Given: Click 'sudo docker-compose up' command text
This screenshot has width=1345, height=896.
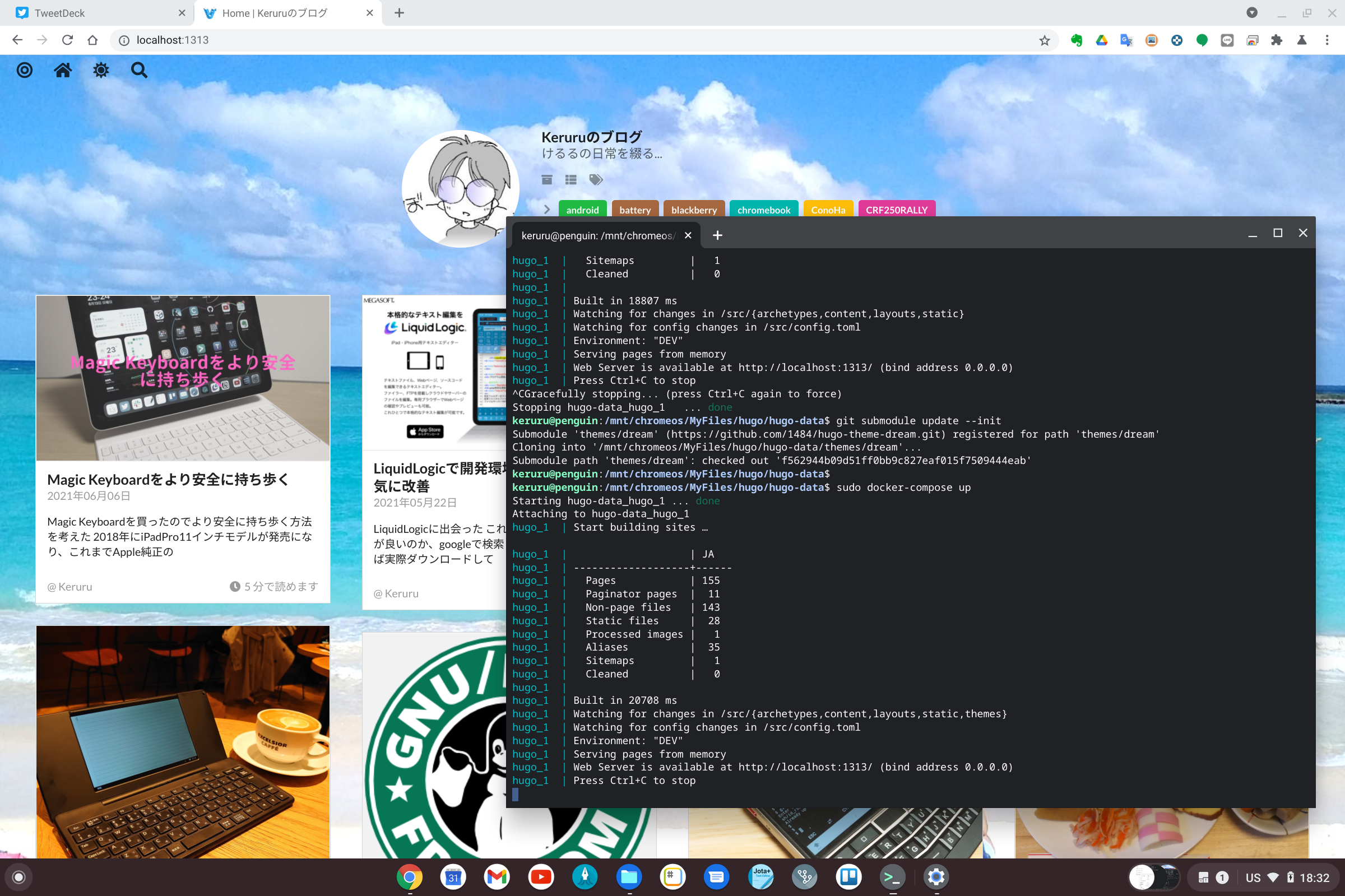Looking at the screenshot, I should (x=903, y=488).
